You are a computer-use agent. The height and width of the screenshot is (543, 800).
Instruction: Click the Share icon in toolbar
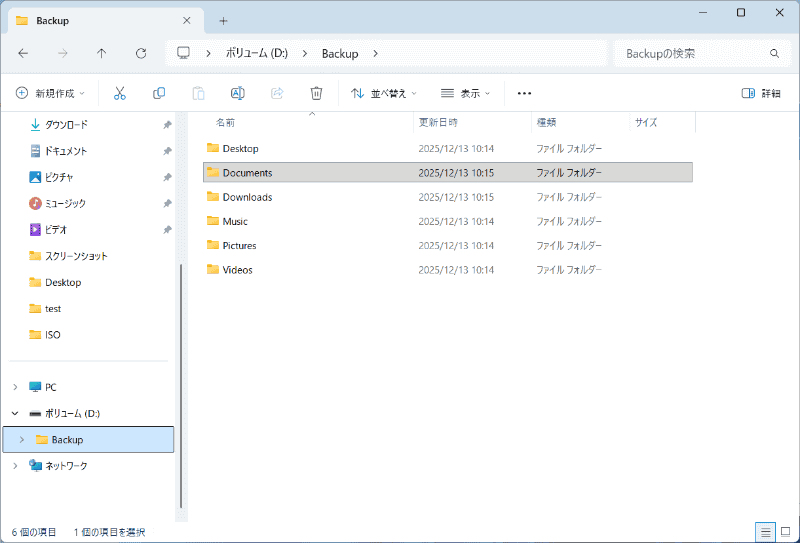(x=277, y=93)
